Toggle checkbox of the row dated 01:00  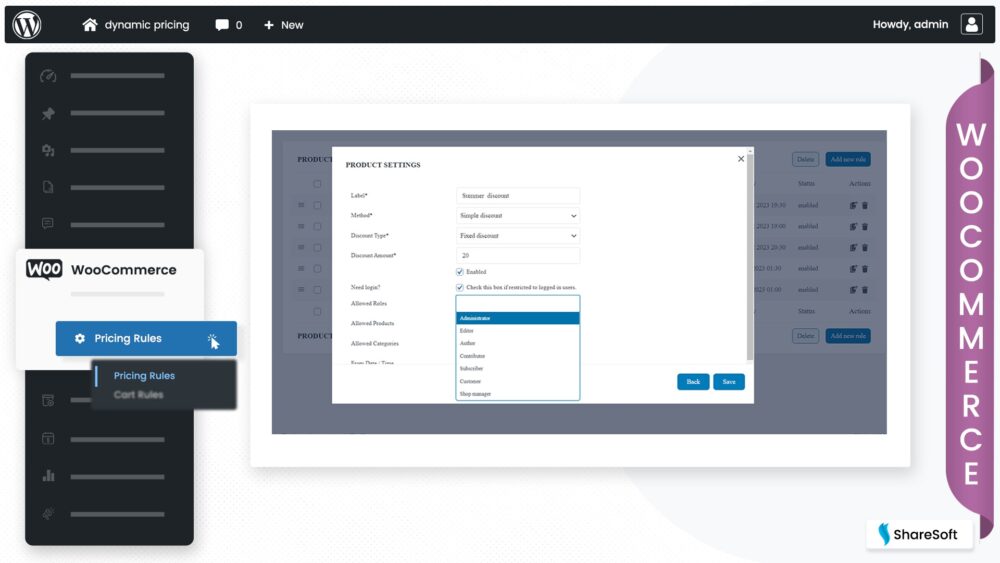[x=317, y=289]
